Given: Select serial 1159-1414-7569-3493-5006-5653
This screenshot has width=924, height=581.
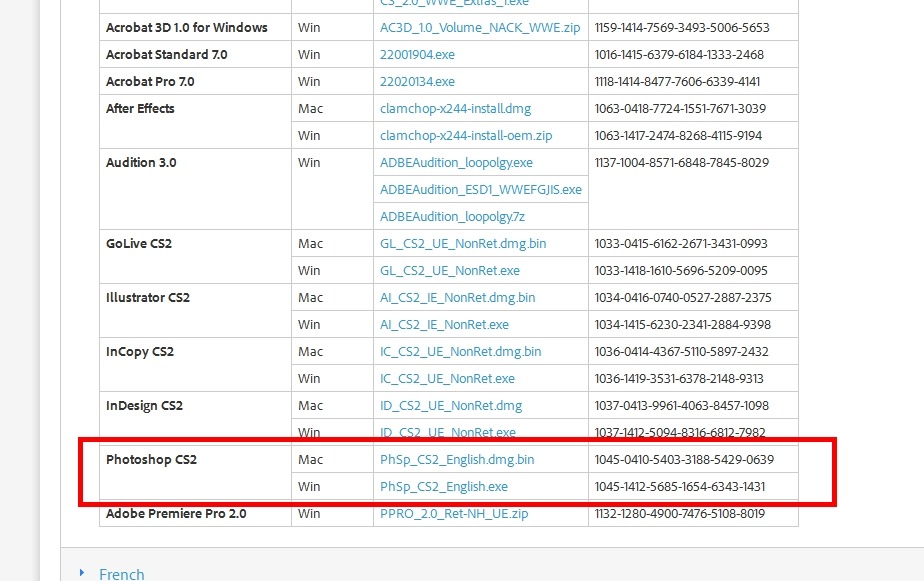Looking at the screenshot, I should point(682,28).
